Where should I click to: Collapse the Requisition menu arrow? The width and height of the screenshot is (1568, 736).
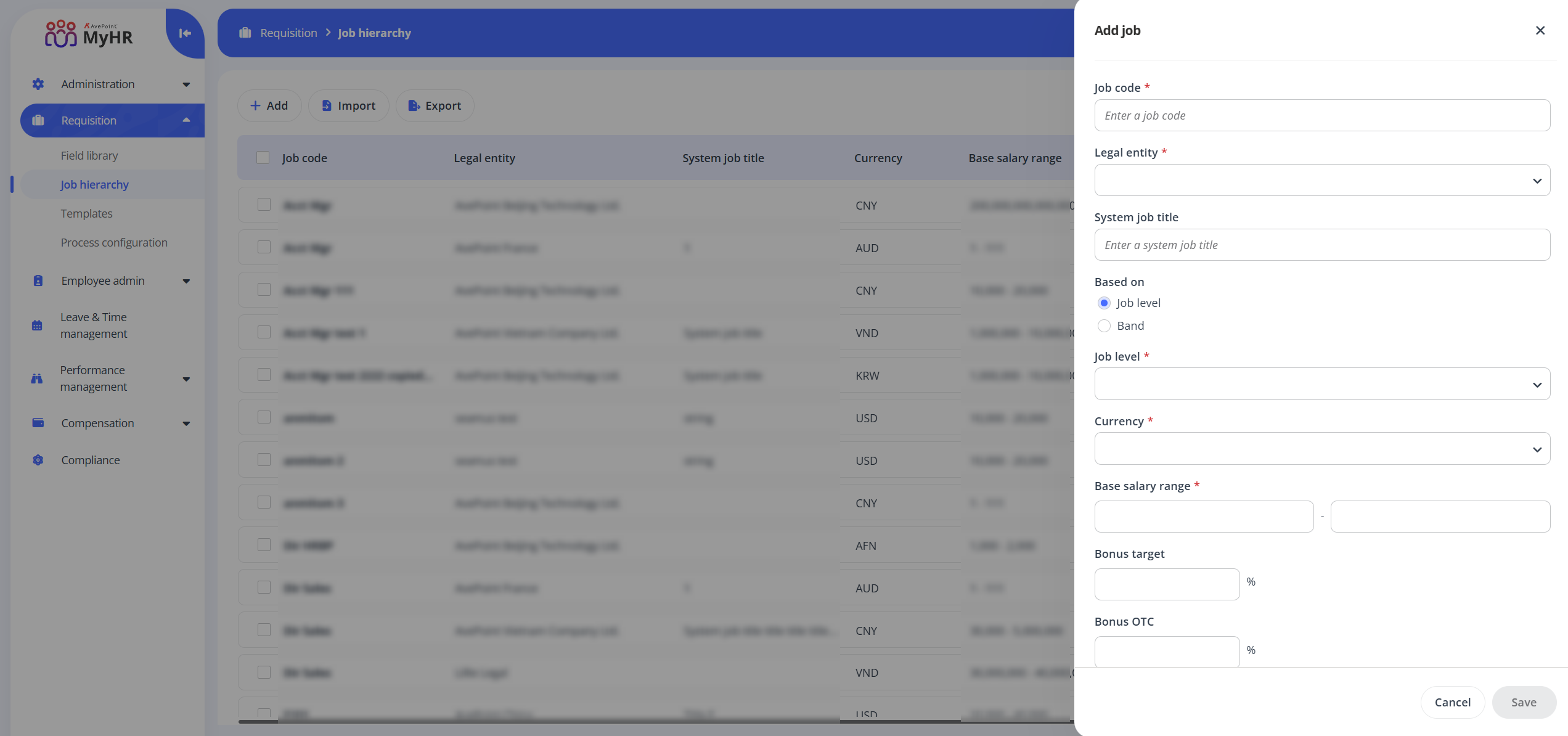coord(186,120)
